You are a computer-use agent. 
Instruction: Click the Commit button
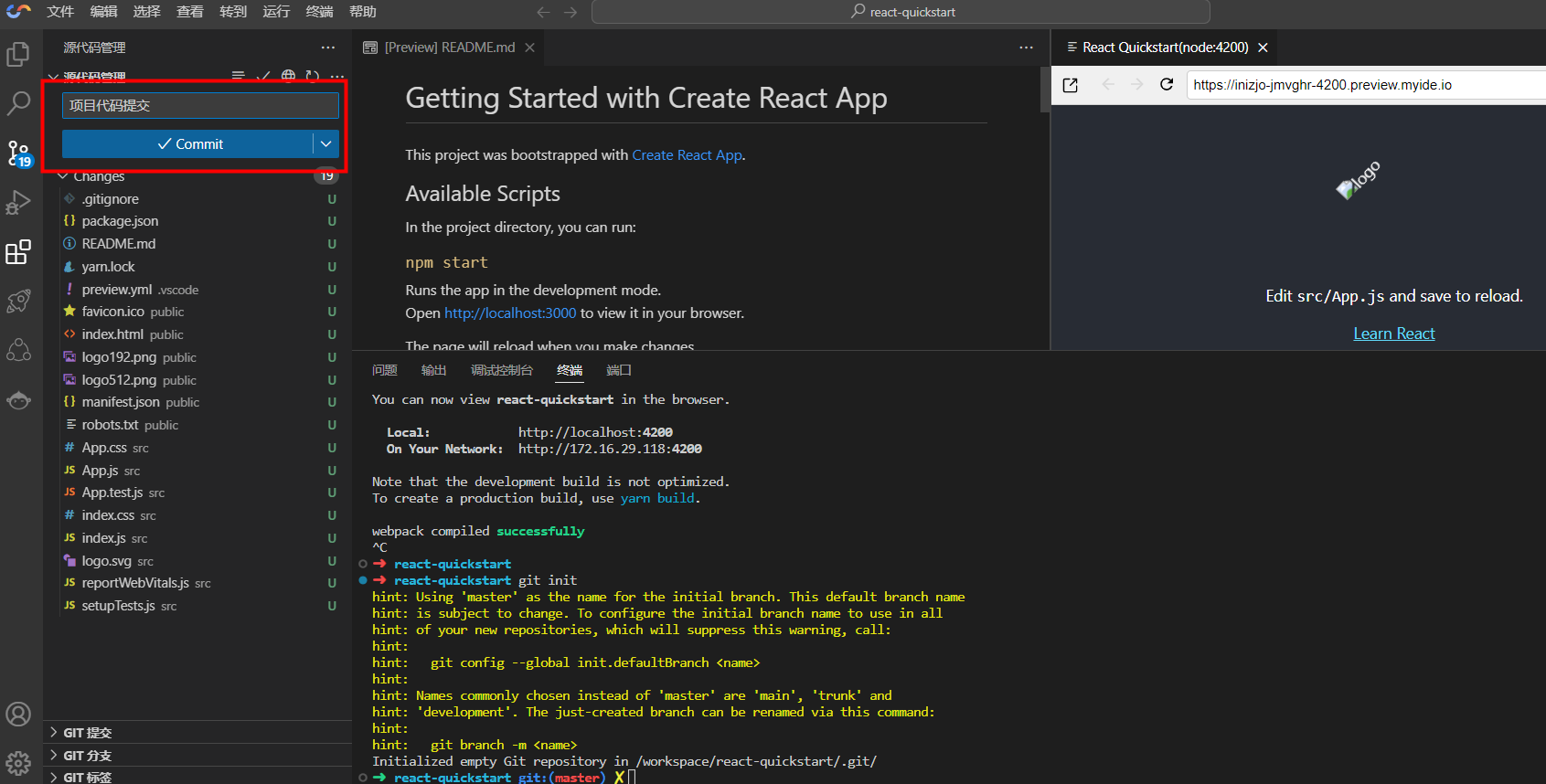(188, 143)
